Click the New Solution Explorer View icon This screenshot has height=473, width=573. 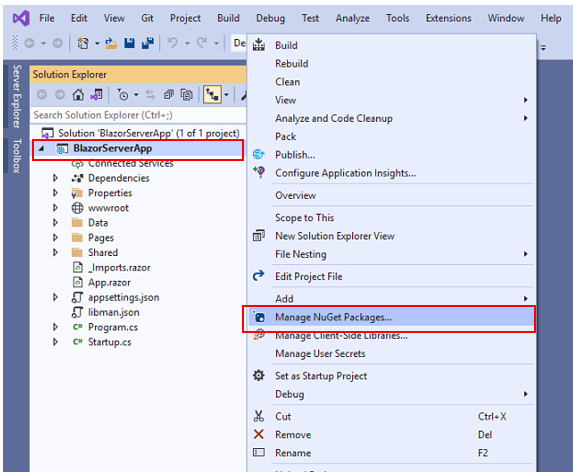point(259,235)
